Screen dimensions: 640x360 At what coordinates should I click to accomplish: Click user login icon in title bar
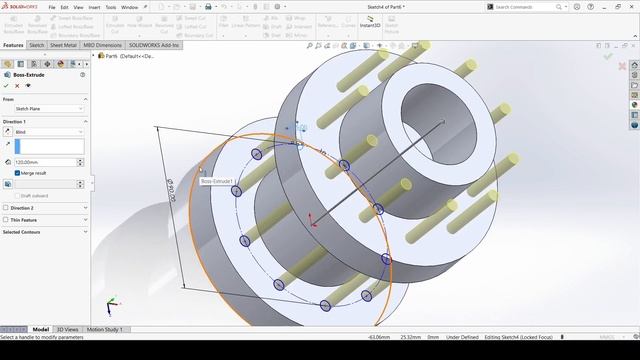point(577,7)
